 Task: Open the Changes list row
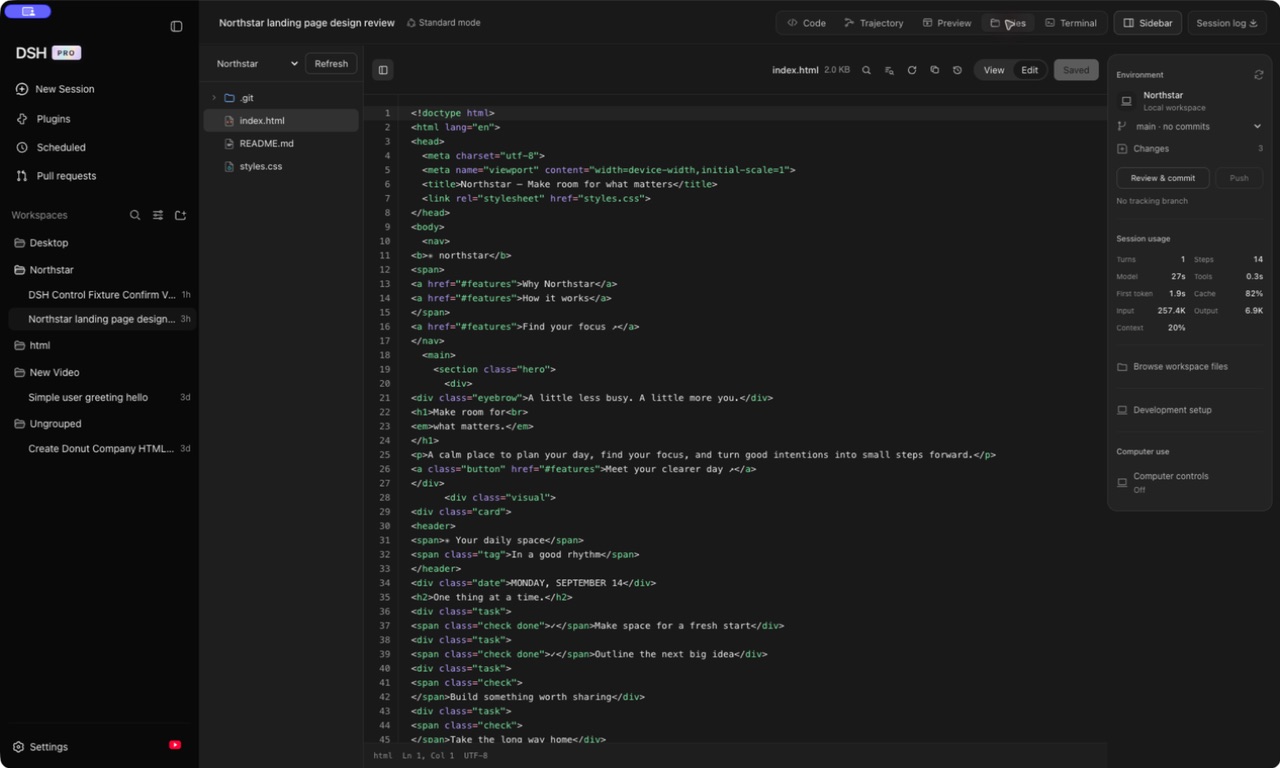(1190, 149)
